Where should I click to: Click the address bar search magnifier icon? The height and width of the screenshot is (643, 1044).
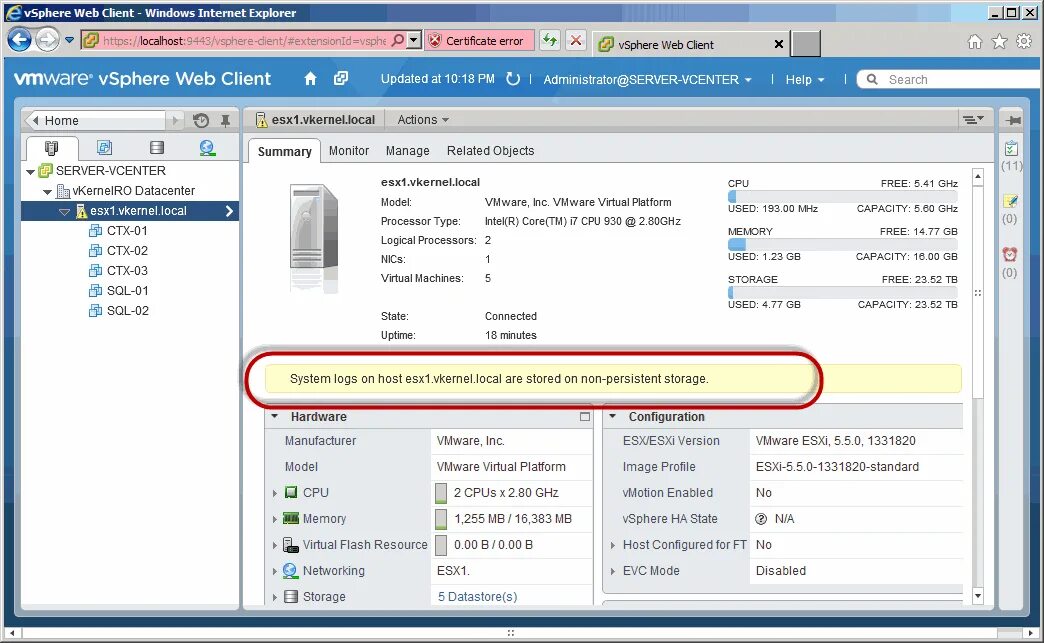click(397, 41)
